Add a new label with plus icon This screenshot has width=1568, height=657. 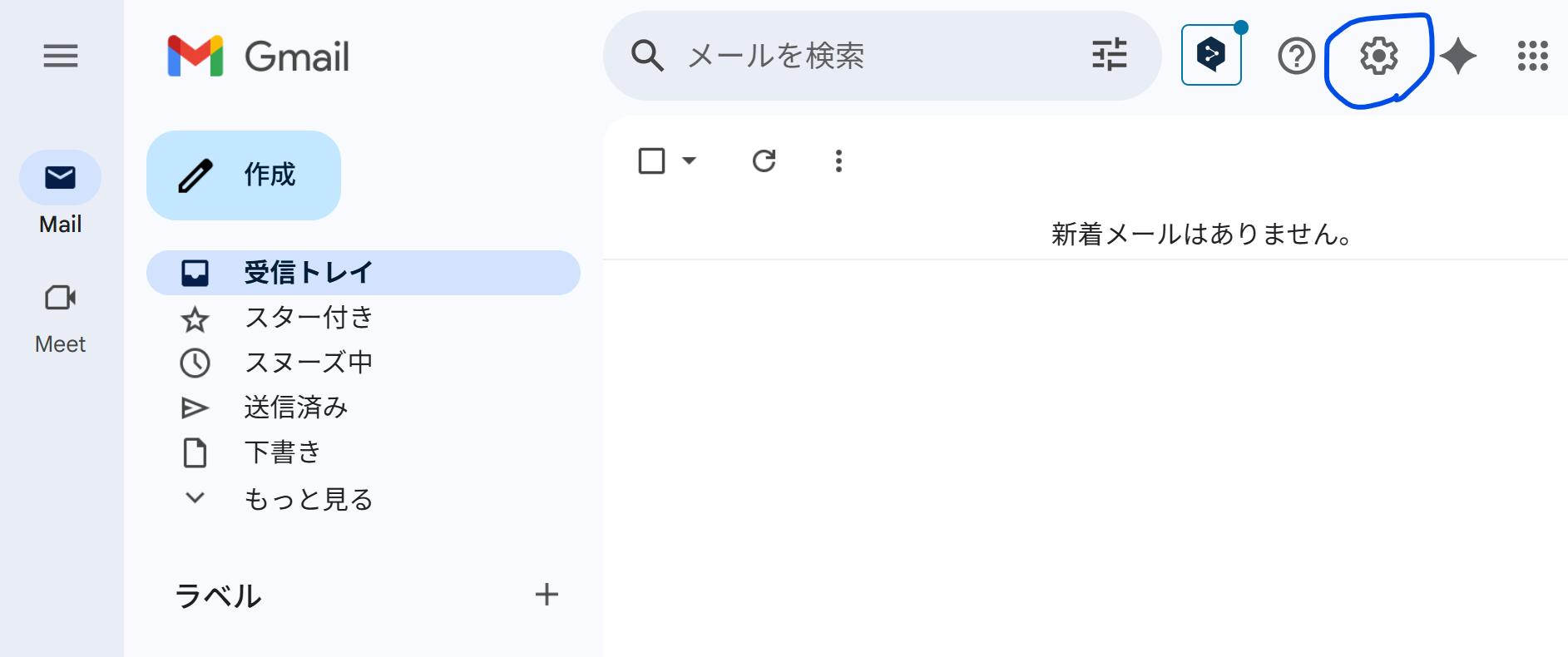pos(547,595)
